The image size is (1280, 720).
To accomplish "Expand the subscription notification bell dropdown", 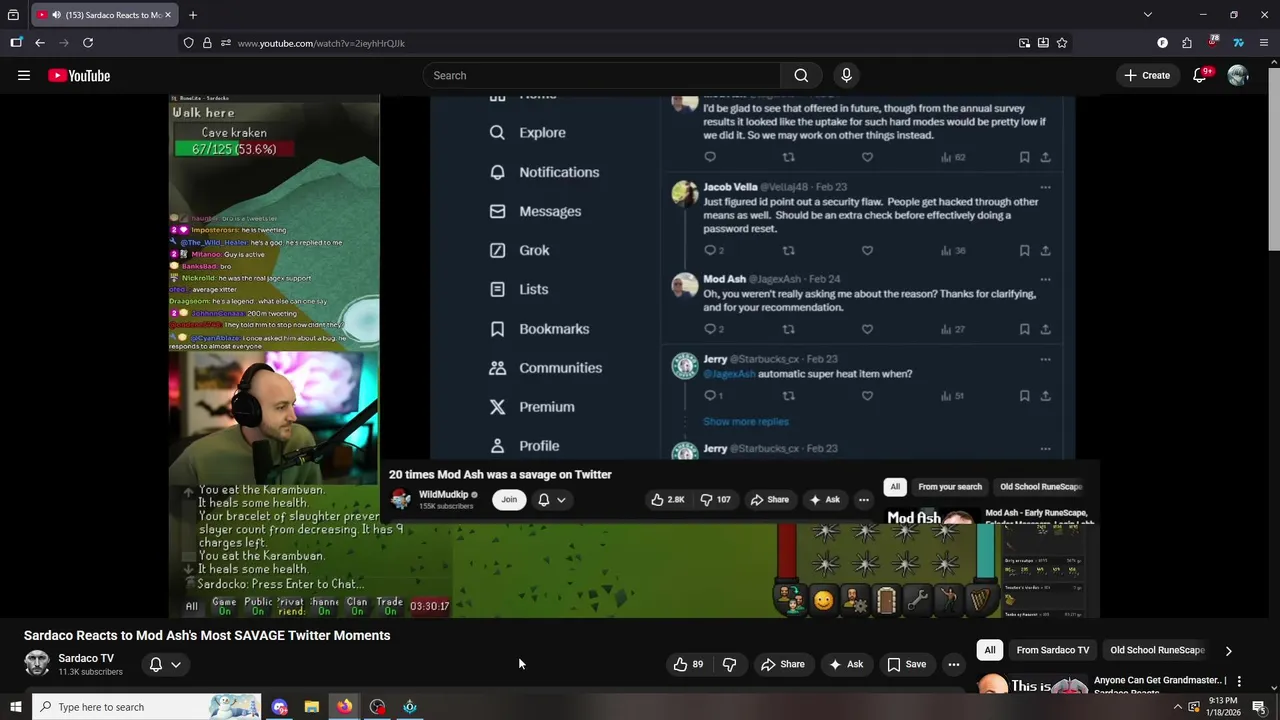I will (x=165, y=664).
